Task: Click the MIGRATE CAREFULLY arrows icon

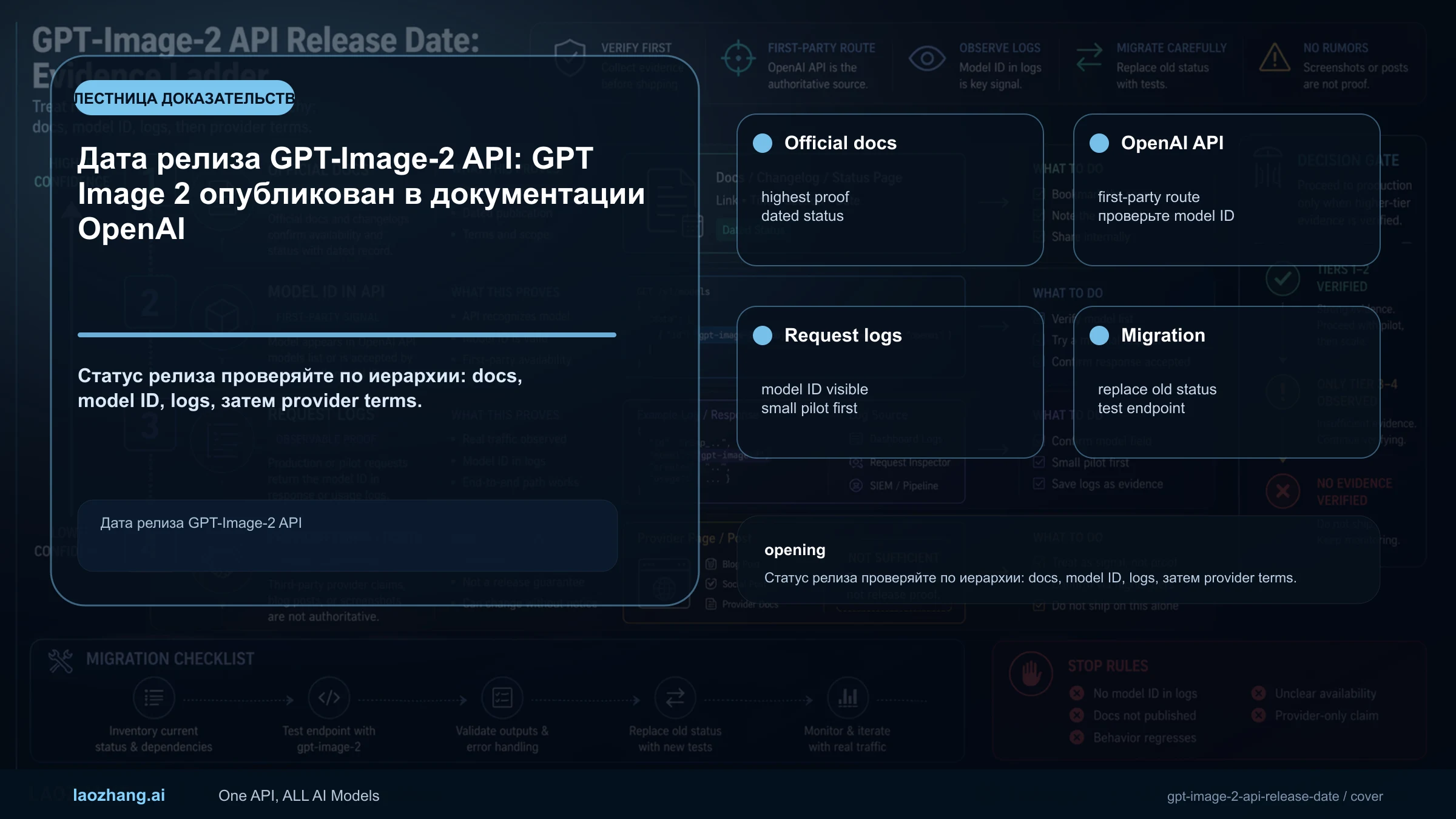Action: point(1089,58)
